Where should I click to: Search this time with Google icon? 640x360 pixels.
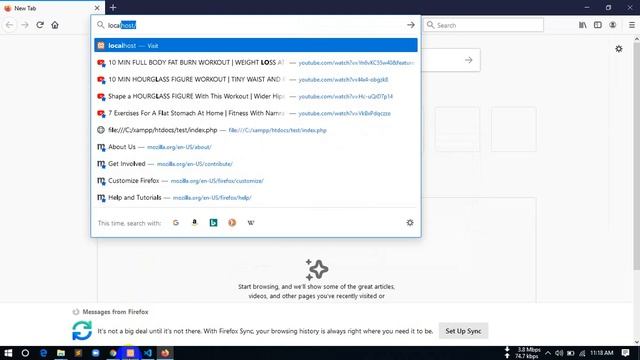176,222
